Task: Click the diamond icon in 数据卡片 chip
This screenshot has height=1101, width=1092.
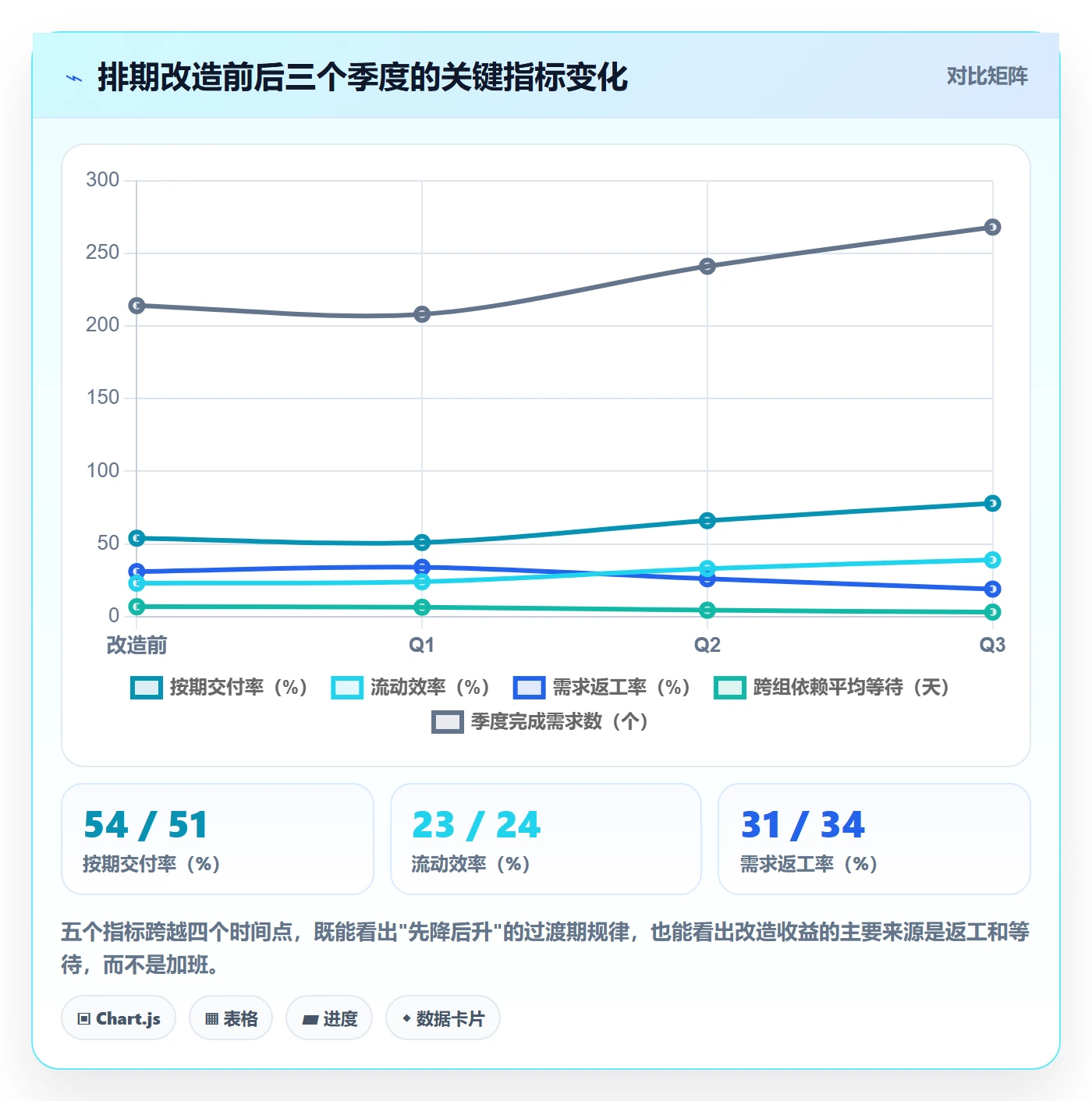Action: [x=406, y=1018]
